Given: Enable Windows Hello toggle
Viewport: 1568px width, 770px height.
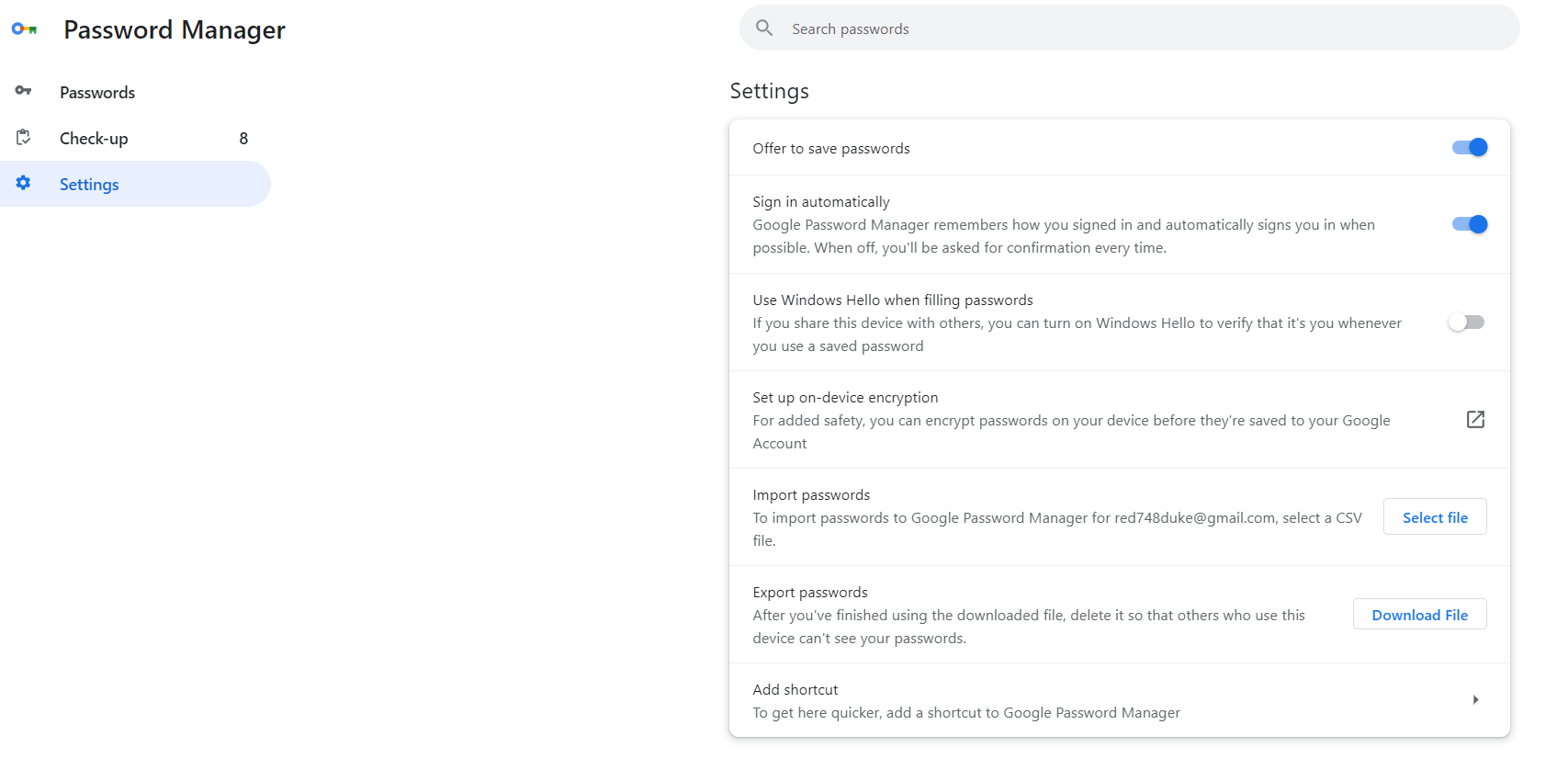Looking at the screenshot, I should click(x=1466, y=323).
